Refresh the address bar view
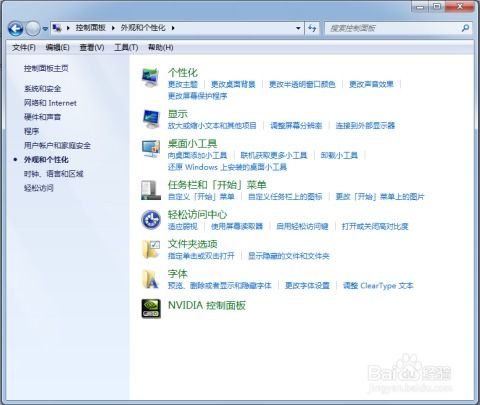Image resolution: width=480 pixels, height=405 pixels. [x=312, y=28]
